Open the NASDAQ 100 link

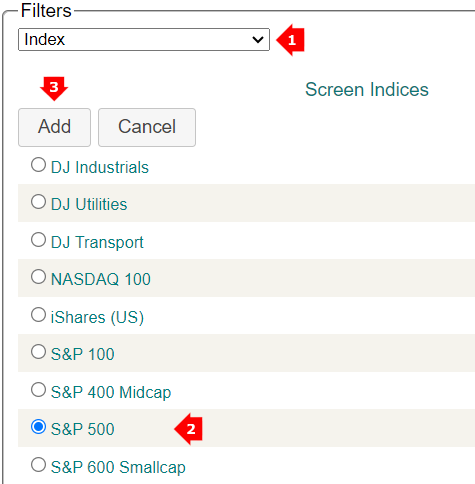pyautogui.click(x=101, y=279)
